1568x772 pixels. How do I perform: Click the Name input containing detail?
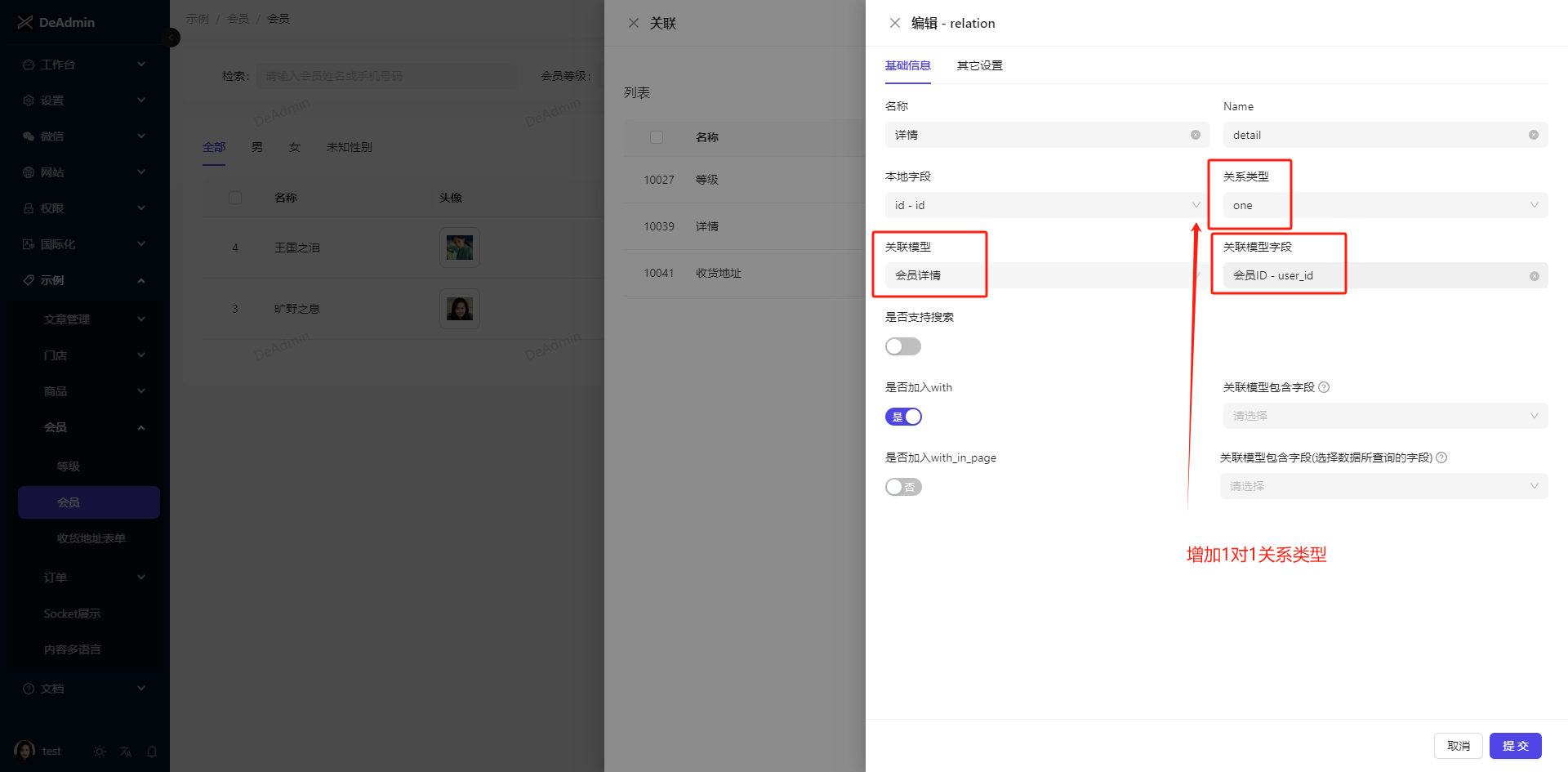click(x=1385, y=135)
